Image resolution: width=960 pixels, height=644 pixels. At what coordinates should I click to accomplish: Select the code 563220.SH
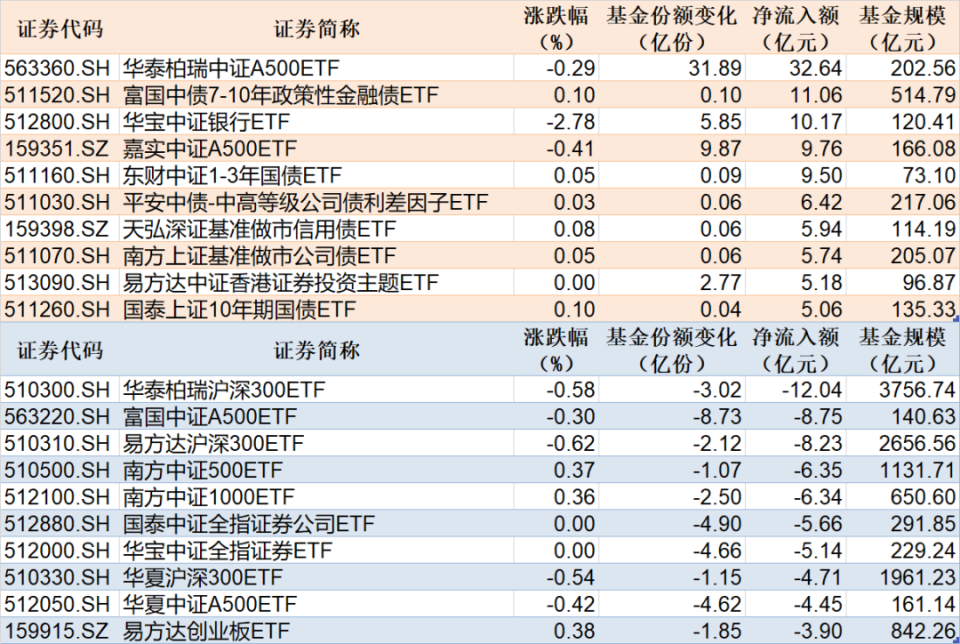pos(57,417)
